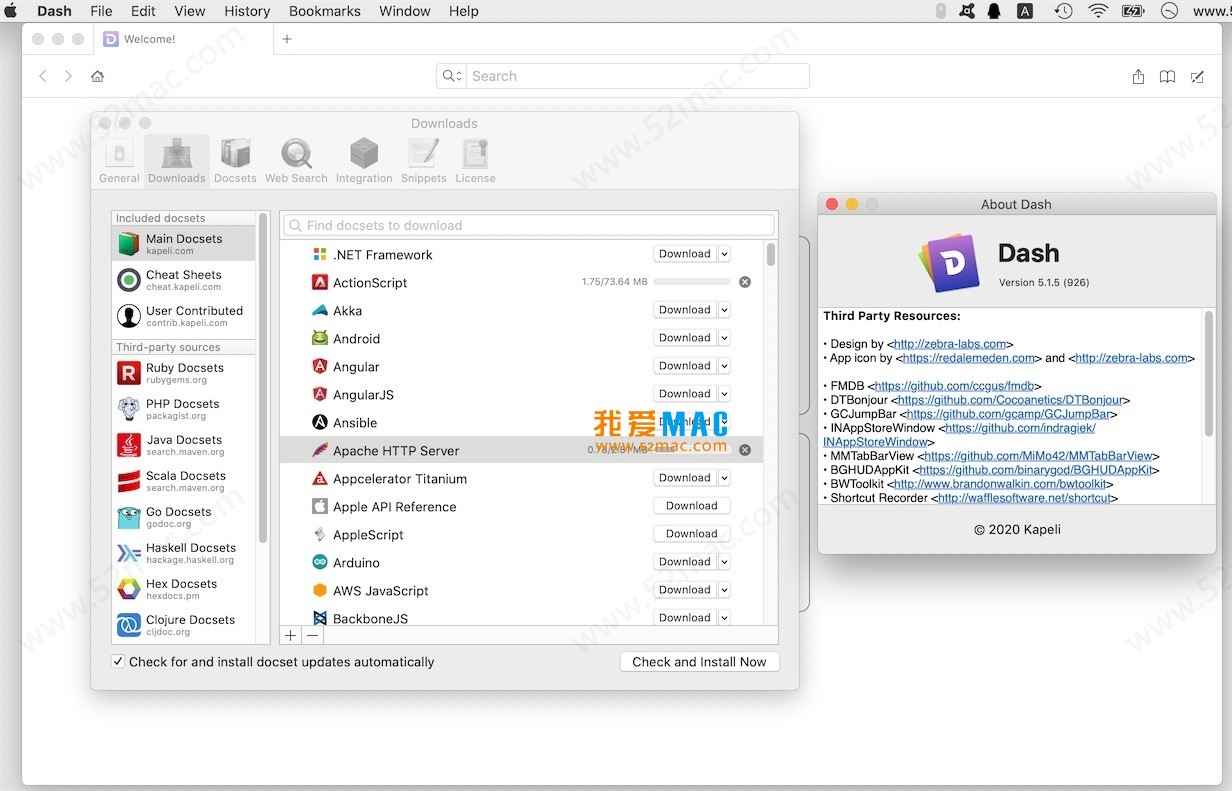Click the magnifier icon in the main Search field
This screenshot has width=1232, height=791.
coord(451,76)
